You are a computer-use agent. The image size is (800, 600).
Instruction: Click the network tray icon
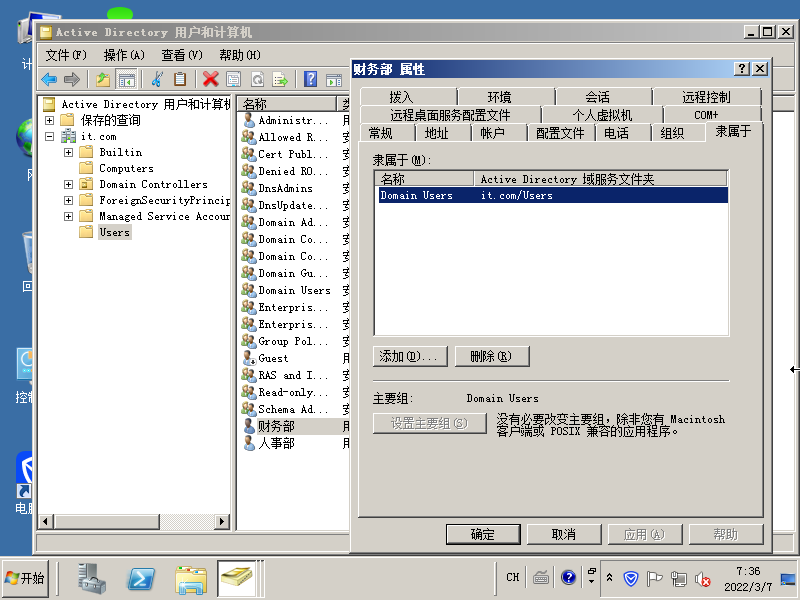tap(679, 579)
